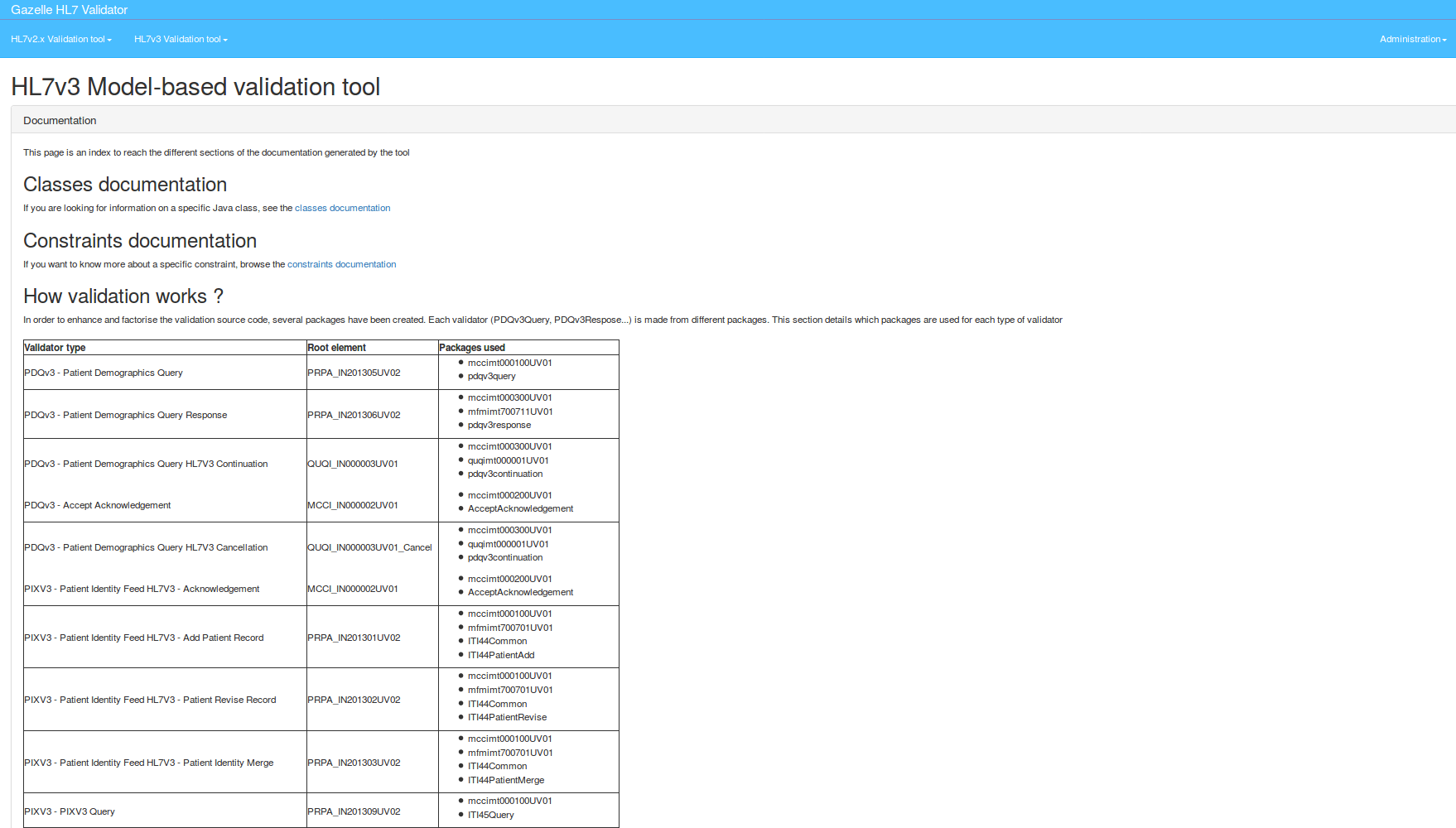Click root element QUQI_IN000003UV01_Cancel
The image size is (1456, 828).
[369, 547]
